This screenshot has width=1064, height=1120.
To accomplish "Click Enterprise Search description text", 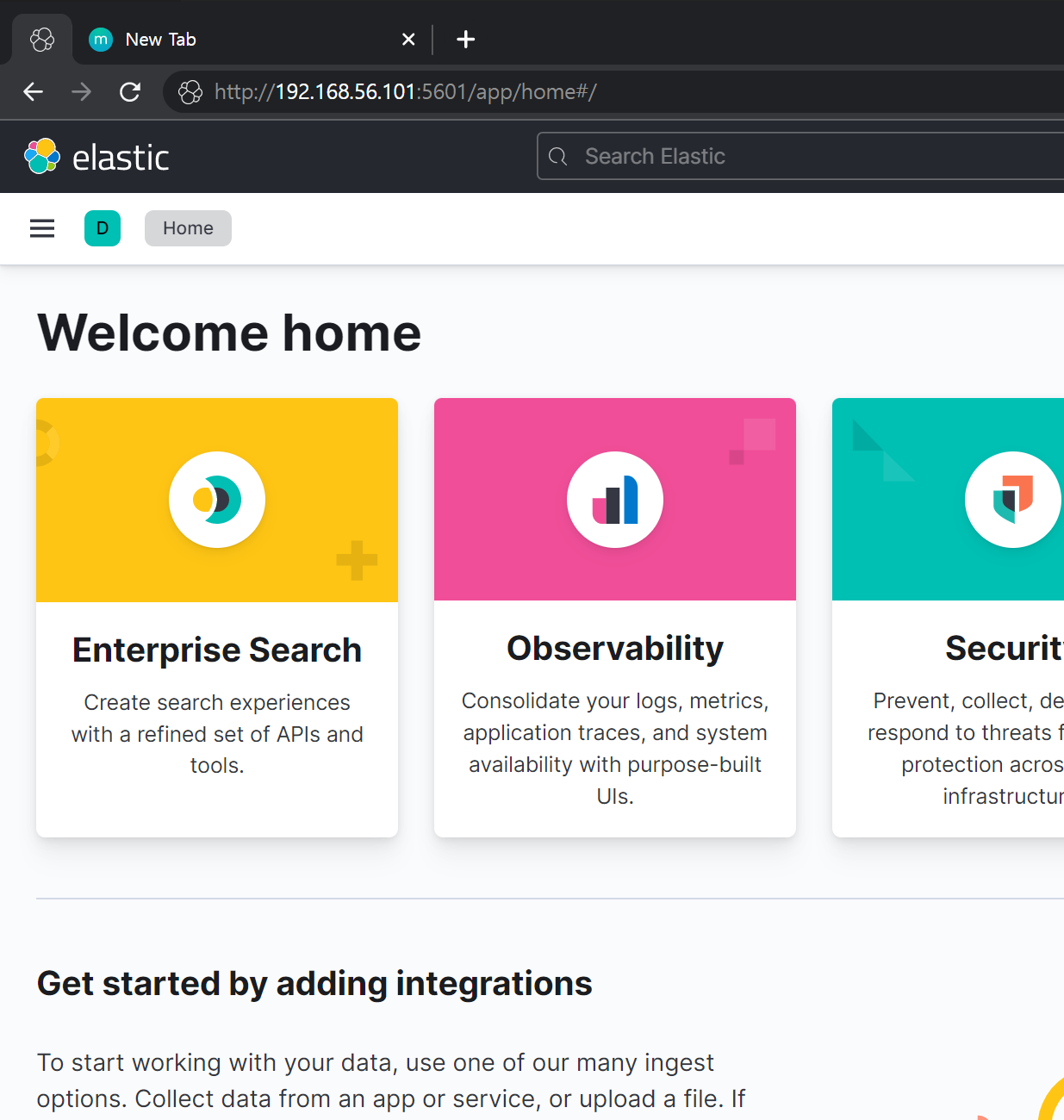I will click(217, 734).
